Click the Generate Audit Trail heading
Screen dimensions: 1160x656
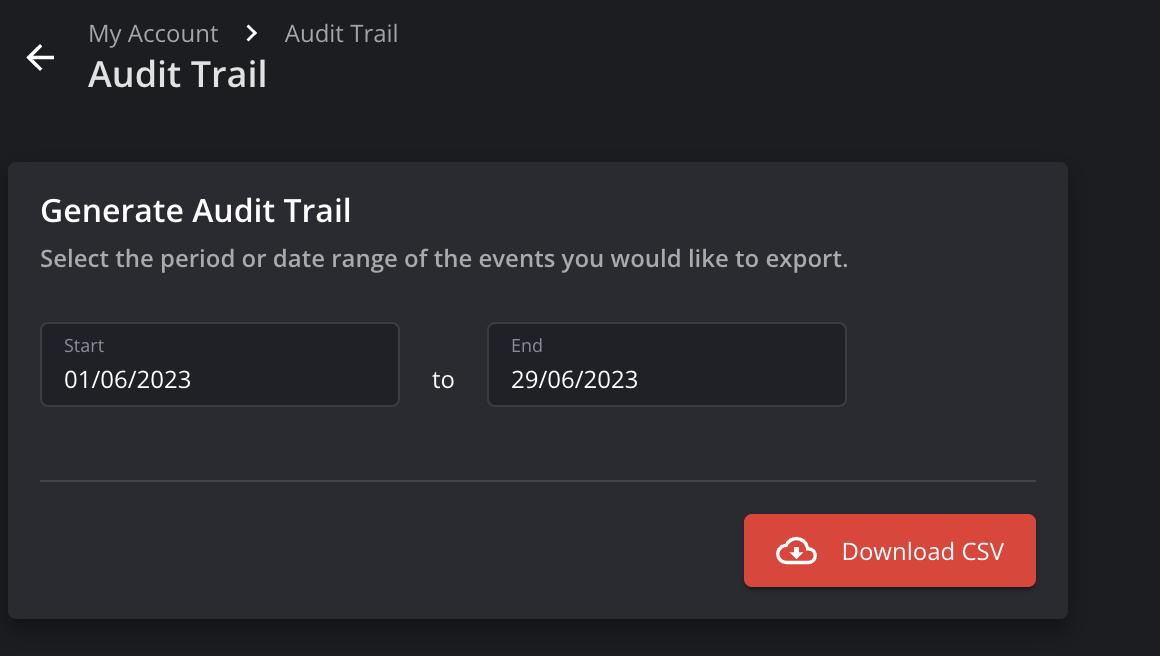(x=196, y=211)
